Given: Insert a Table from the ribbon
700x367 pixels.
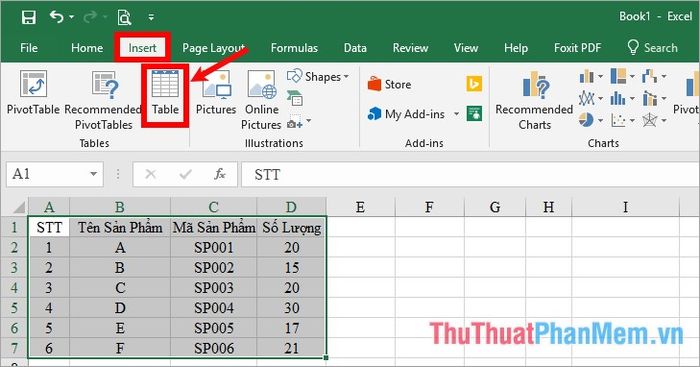Looking at the screenshot, I should [165, 93].
